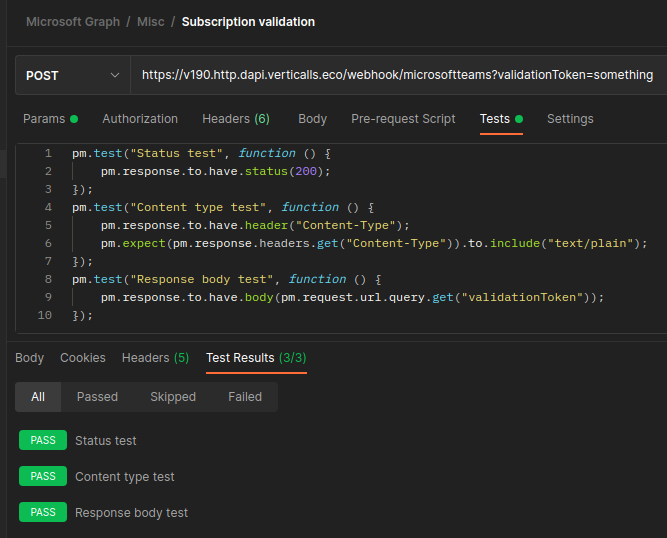Filter test results by All

(38, 397)
